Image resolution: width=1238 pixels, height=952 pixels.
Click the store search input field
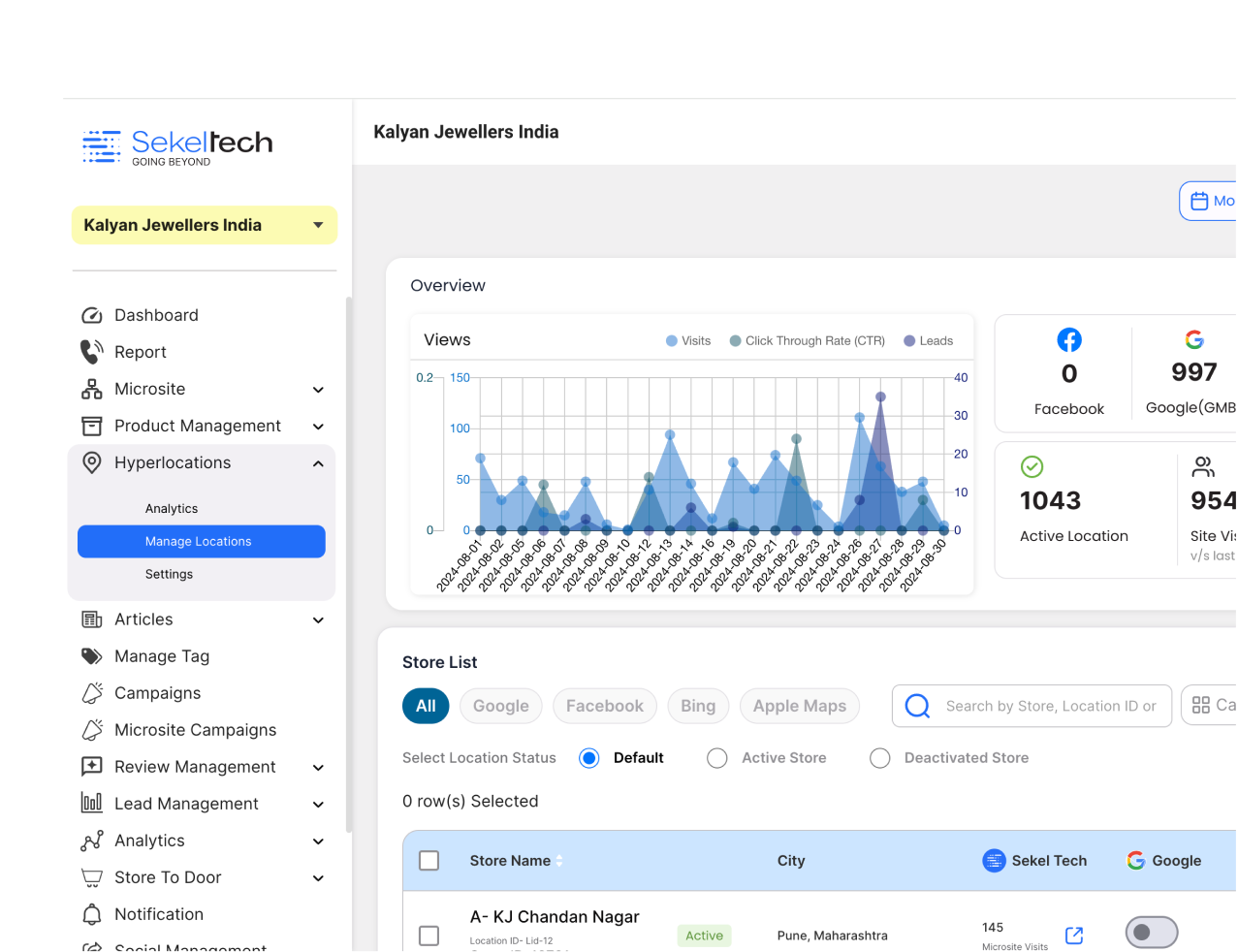[x=1050, y=706]
